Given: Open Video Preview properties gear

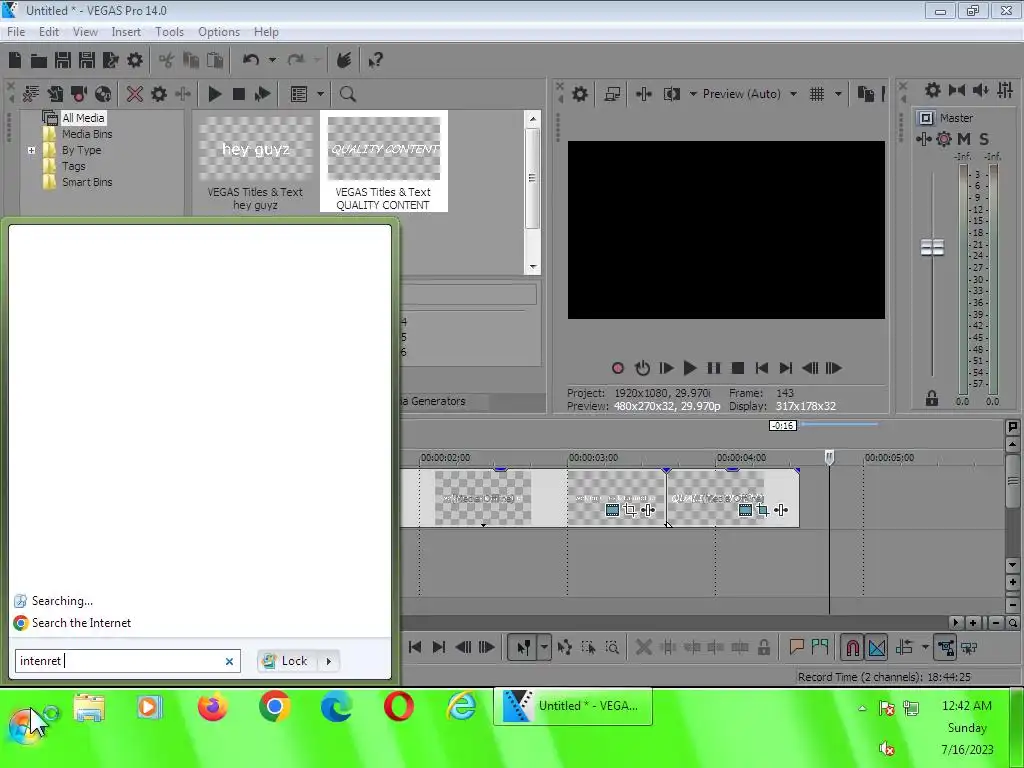Looking at the screenshot, I should click(x=579, y=94).
